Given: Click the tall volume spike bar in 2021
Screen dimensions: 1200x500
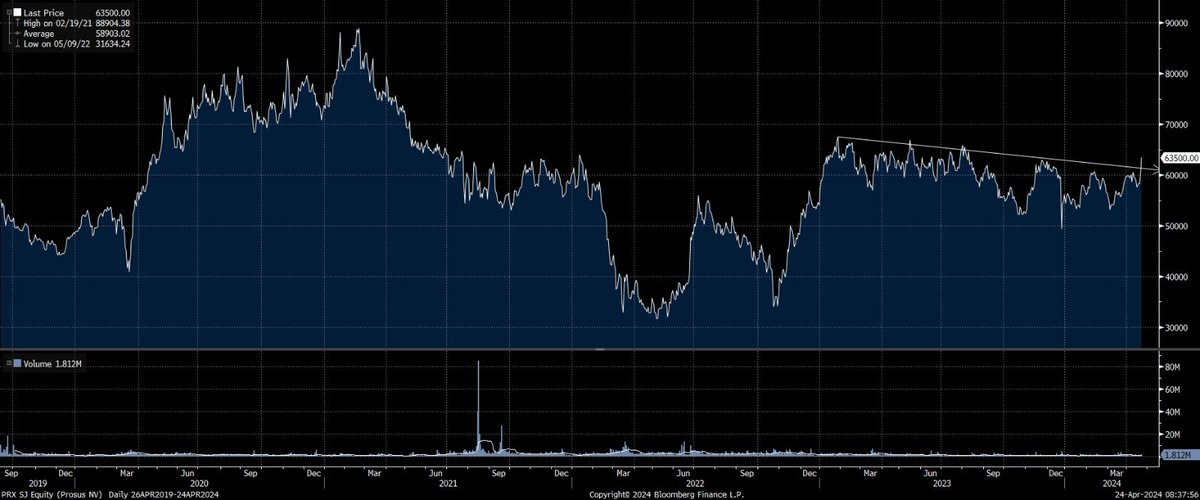Looking at the screenshot, I should [x=478, y=408].
